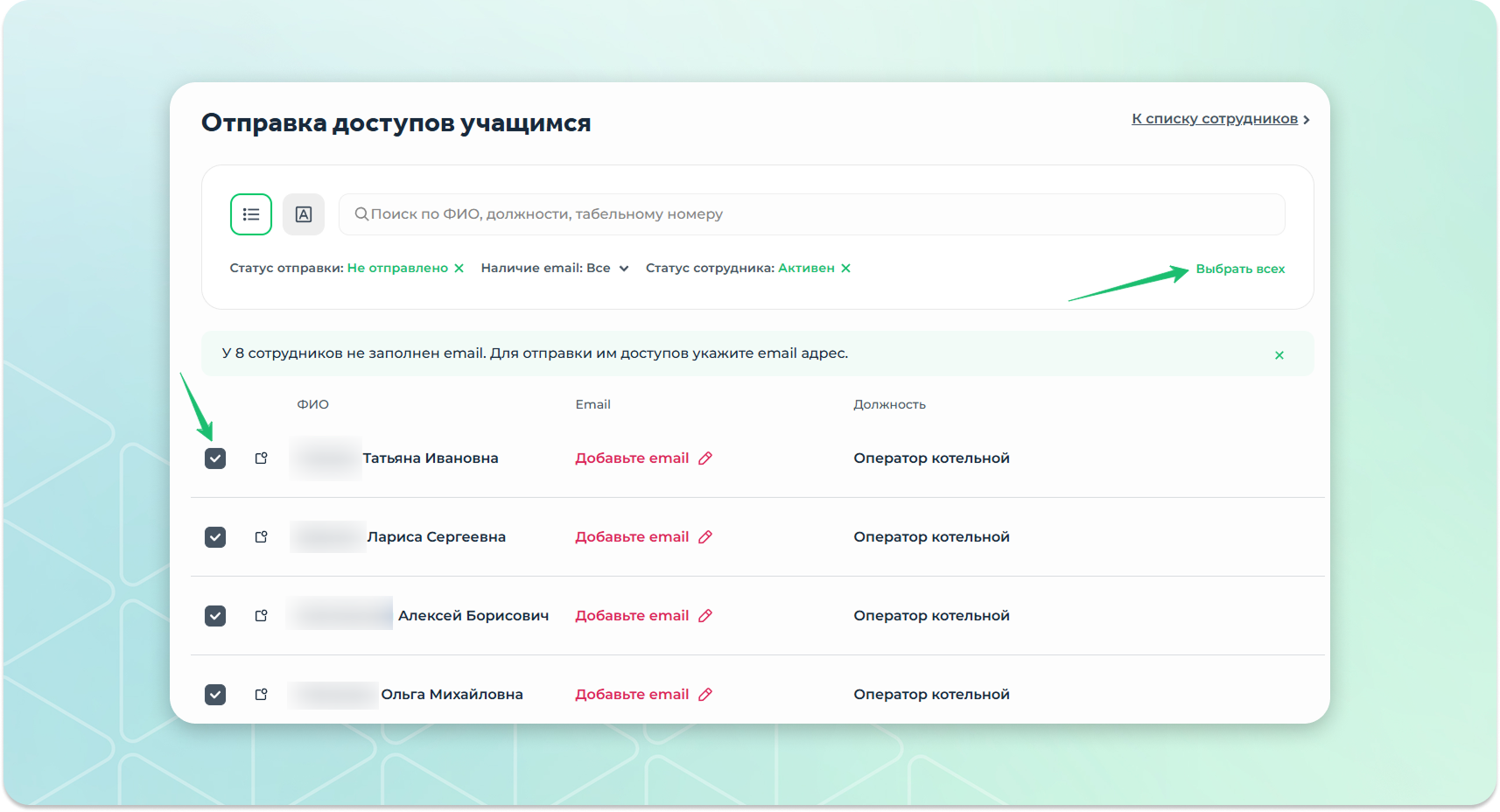Image resolution: width=1500 pixels, height=812 pixels.
Task: Click pencil icon in Алексей Борисович's row
Action: click(x=705, y=615)
